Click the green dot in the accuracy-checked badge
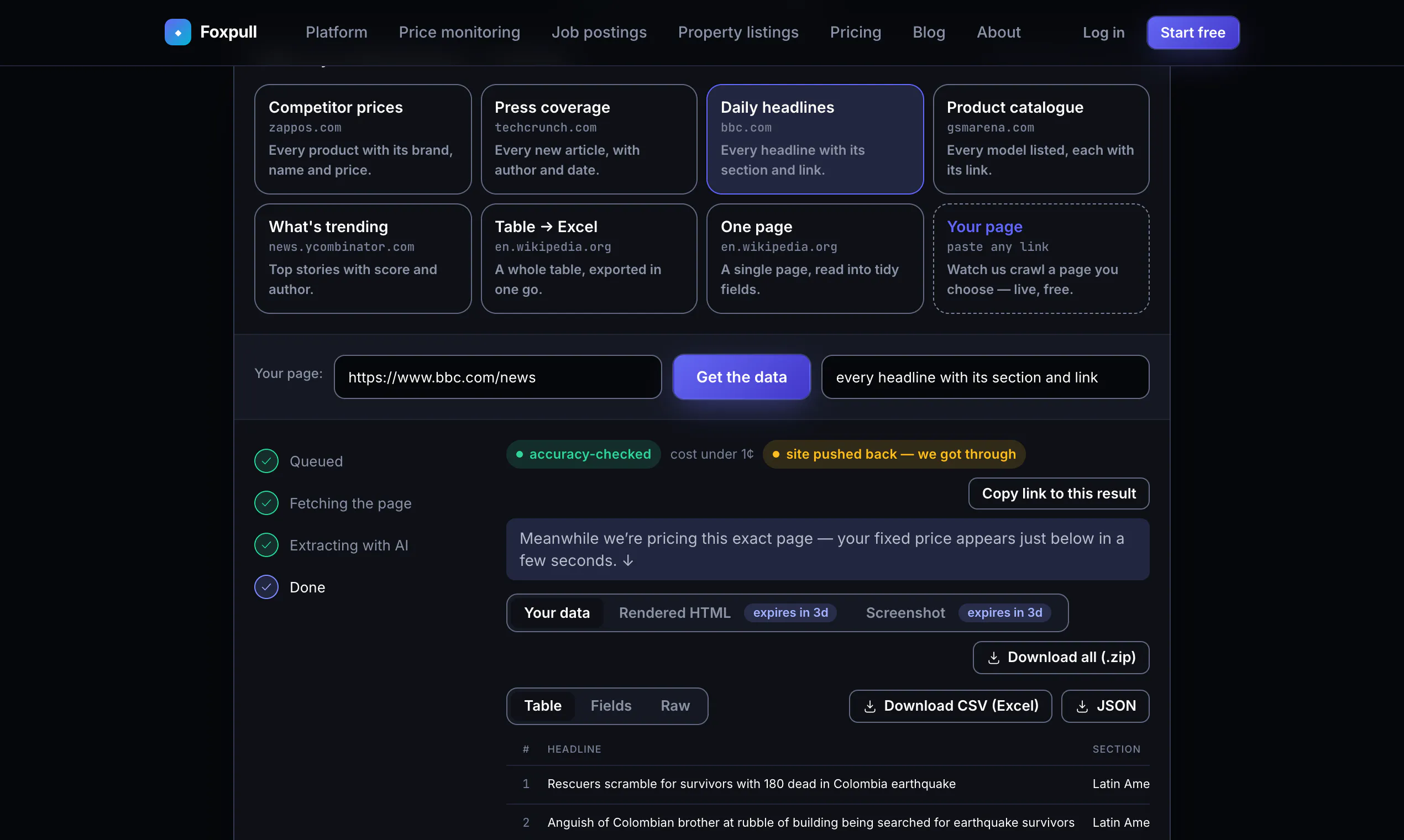The height and width of the screenshot is (840, 1404). (x=519, y=454)
